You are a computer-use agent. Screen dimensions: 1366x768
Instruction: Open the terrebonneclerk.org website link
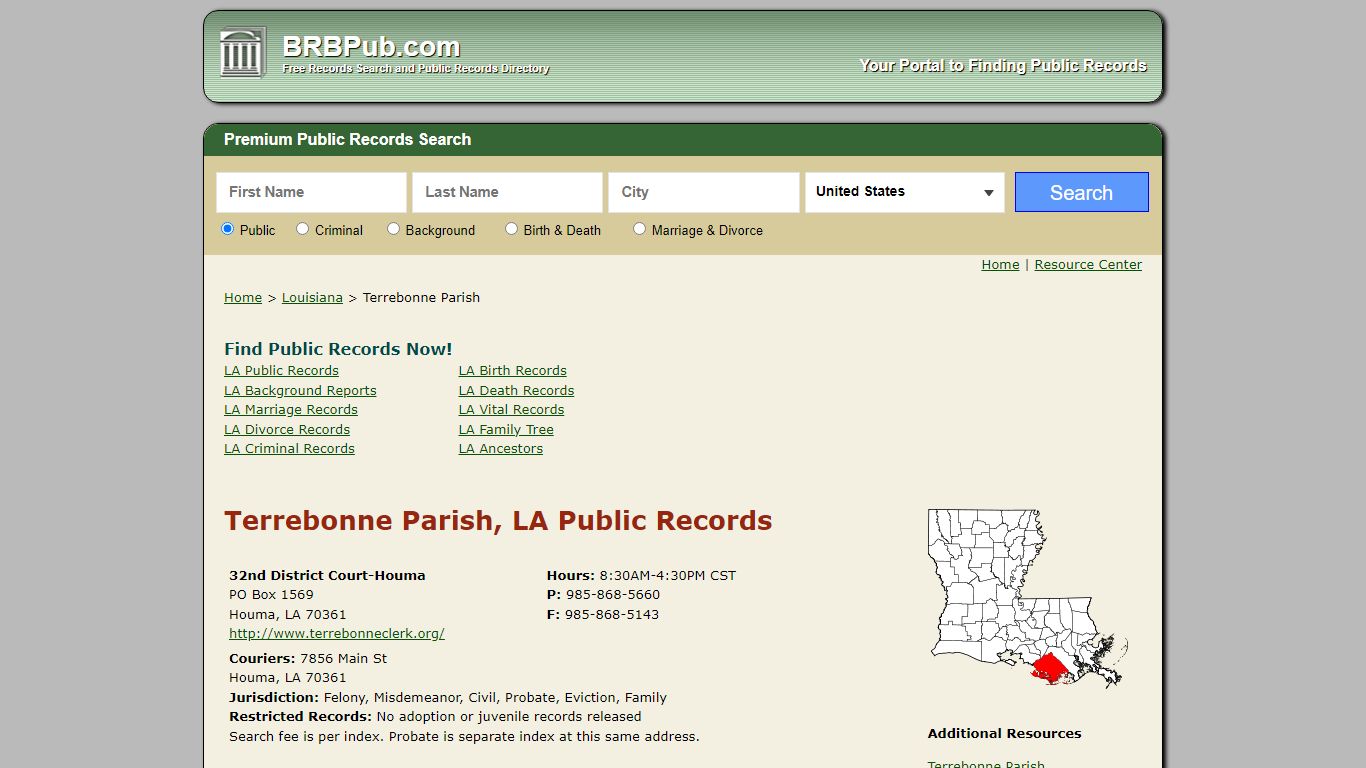pos(337,634)
